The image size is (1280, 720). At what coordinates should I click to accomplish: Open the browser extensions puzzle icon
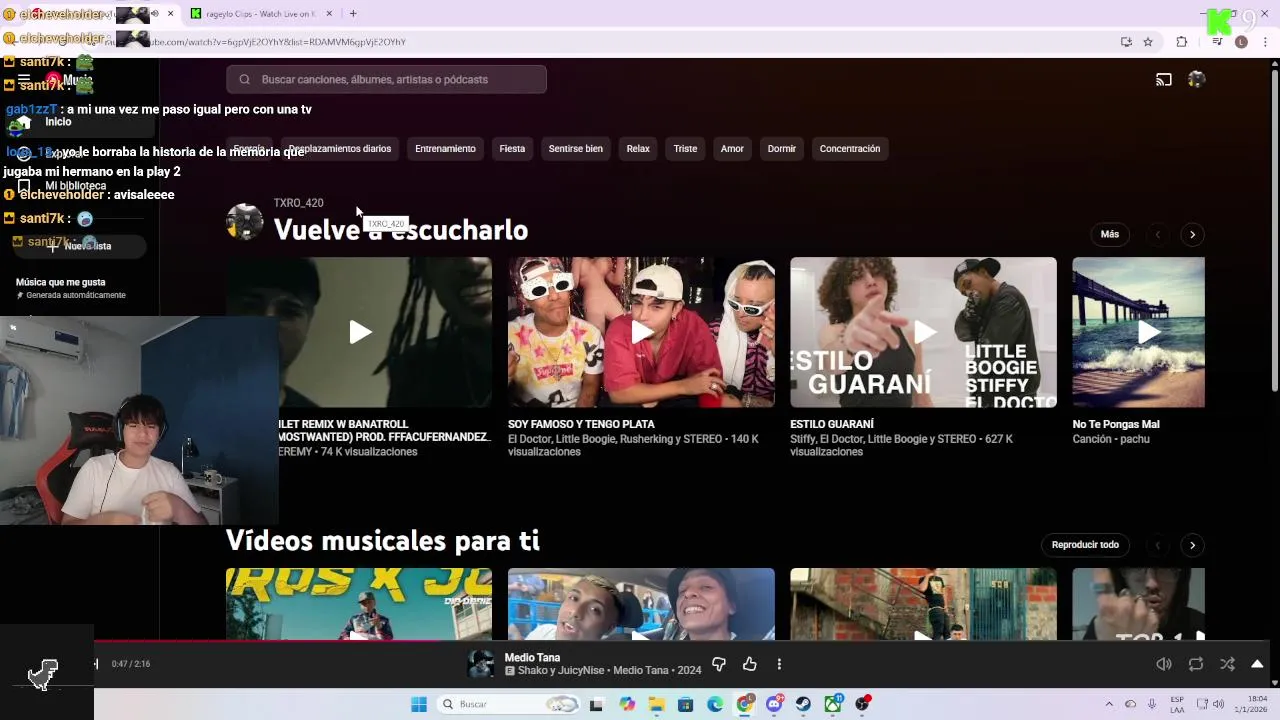pos(1182,42)
